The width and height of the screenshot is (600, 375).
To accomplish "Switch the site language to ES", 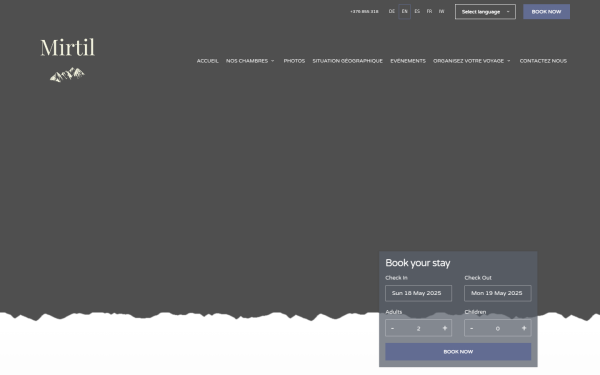I will coord(417,11).
